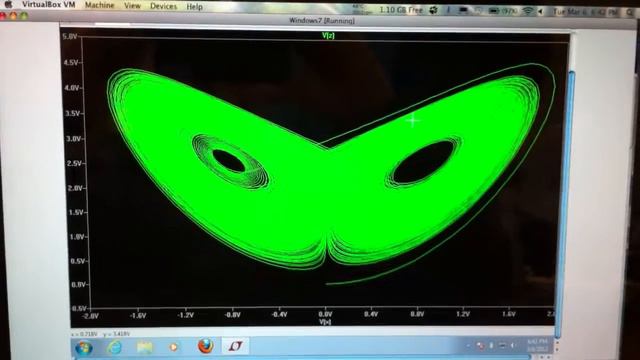The image size is (640, 360).
Task: Switch to the LTspice taskbar button
Action: coord(235,346)
